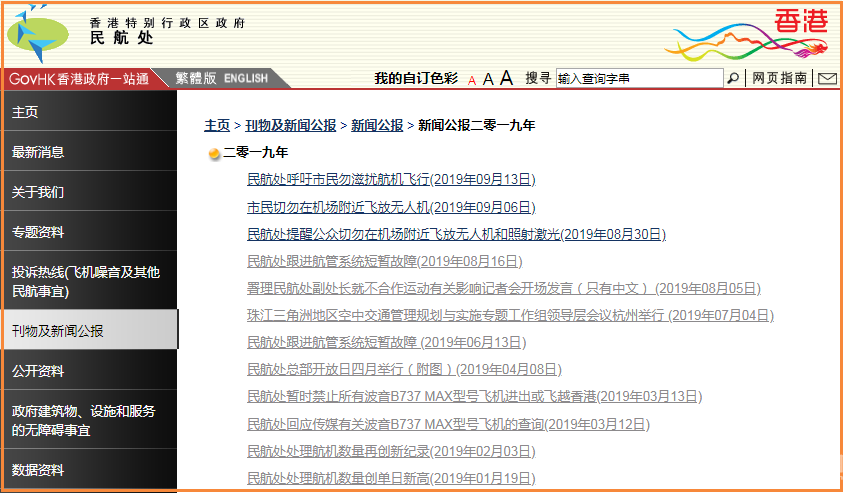844x493 pixels.
Task: Click 新闻公报二零一九年 breadcrumb text
Action: (476, 125)
